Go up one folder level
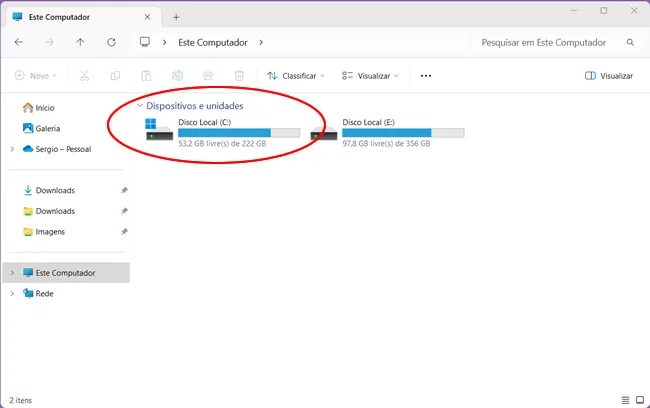Image resolution: width=650 pixels, height=408 pixels. coord(80,42)
